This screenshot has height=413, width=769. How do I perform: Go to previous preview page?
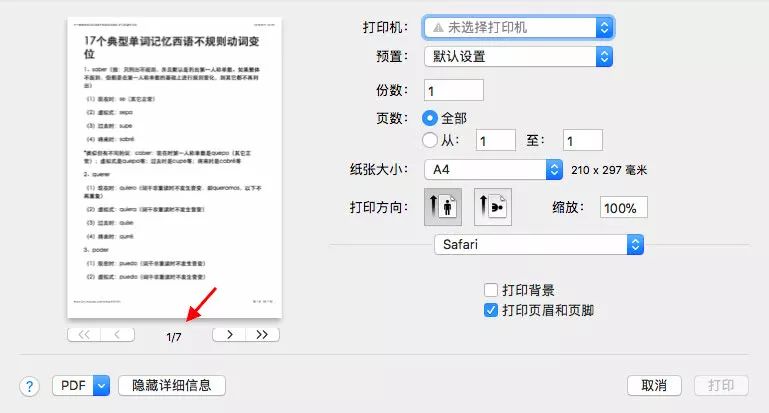click(x=117, y=335)
